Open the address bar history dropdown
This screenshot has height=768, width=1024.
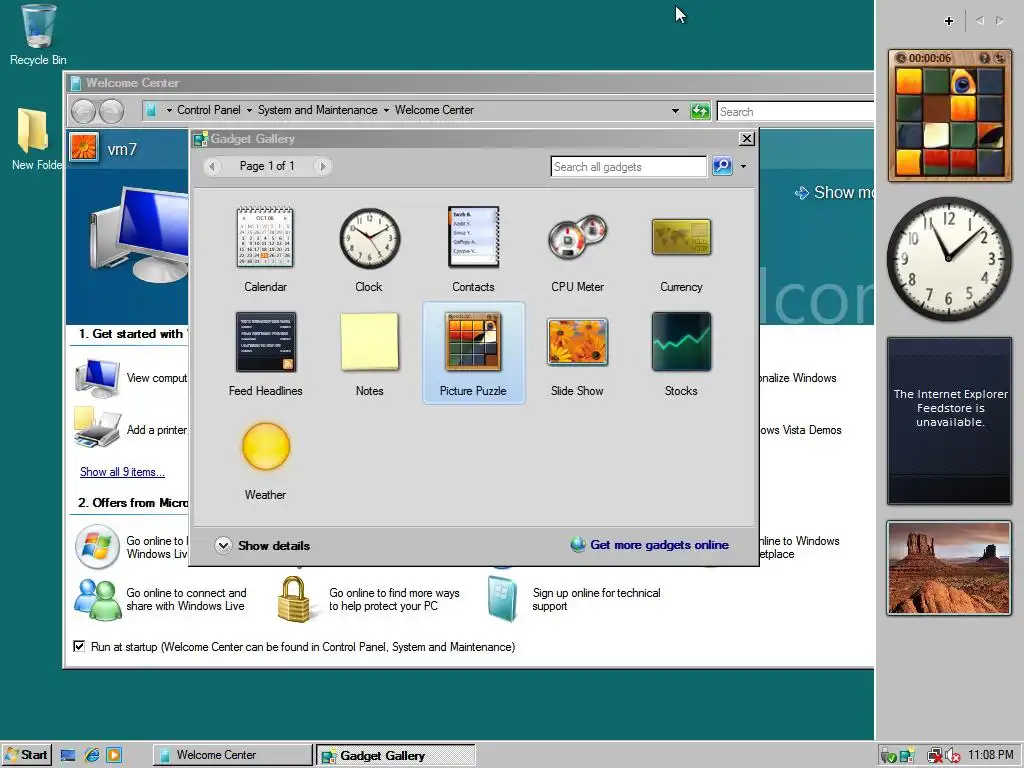(675, 111)
